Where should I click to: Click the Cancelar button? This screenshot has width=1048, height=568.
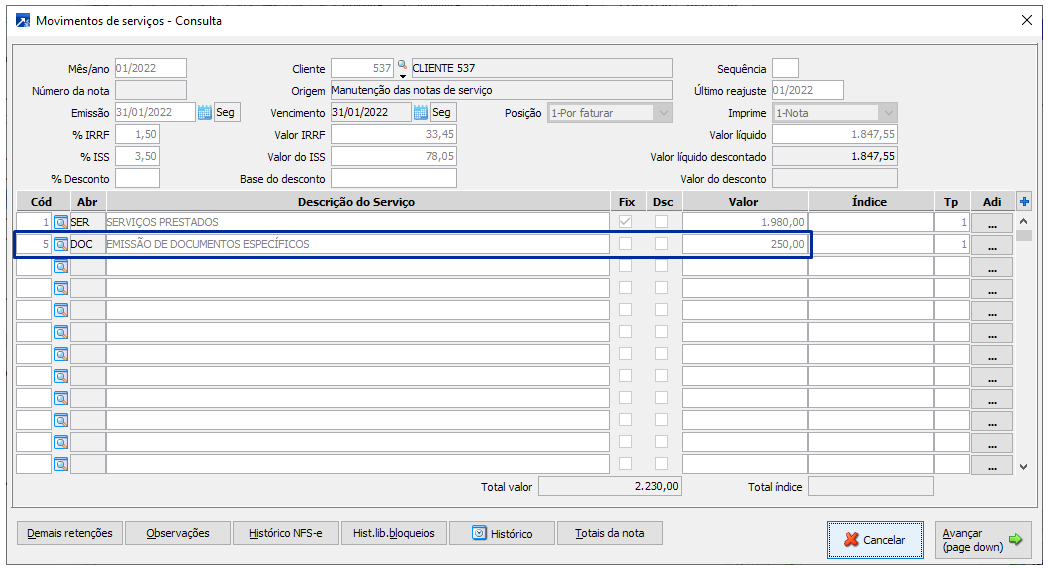(875, 540)
